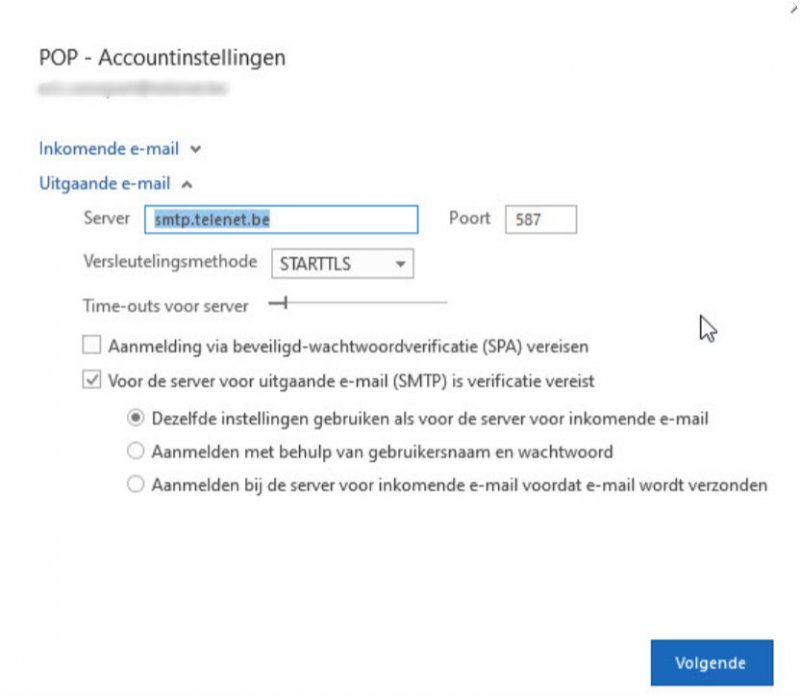
Task: Click the right end of the time-out slider track
Action: click(x=444, y=301)
